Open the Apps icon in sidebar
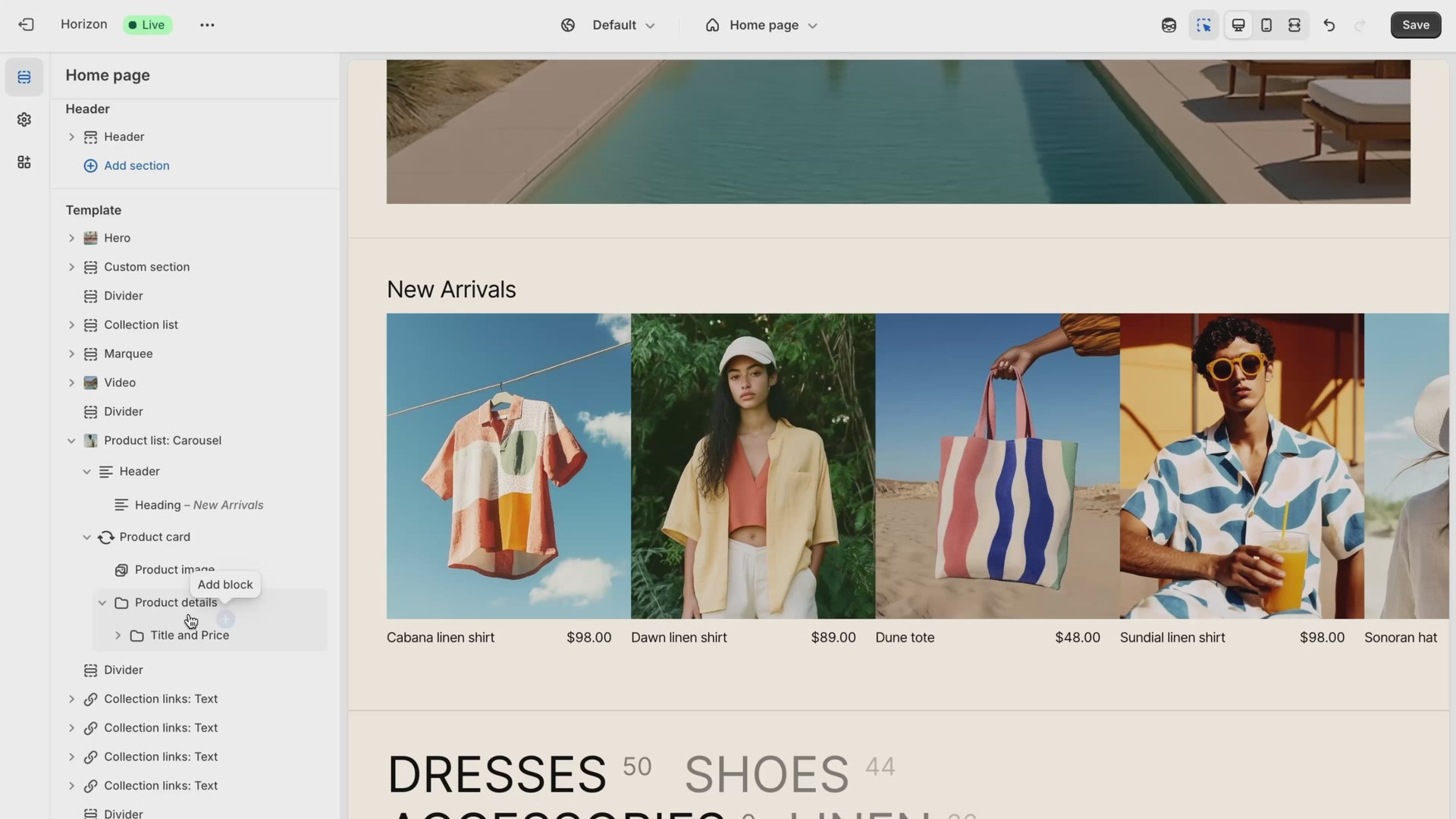The image size is (1456, 819). (x=24, y=162)
